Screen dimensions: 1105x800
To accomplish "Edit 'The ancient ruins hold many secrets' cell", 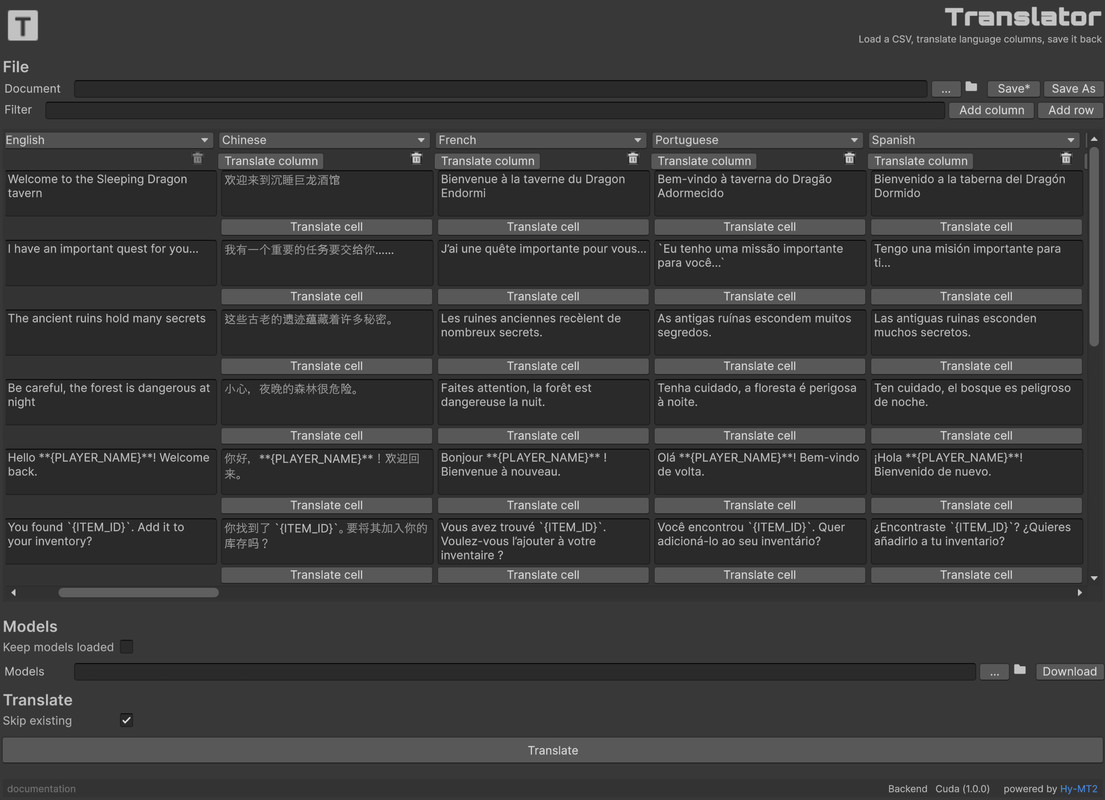I will 111,332.
